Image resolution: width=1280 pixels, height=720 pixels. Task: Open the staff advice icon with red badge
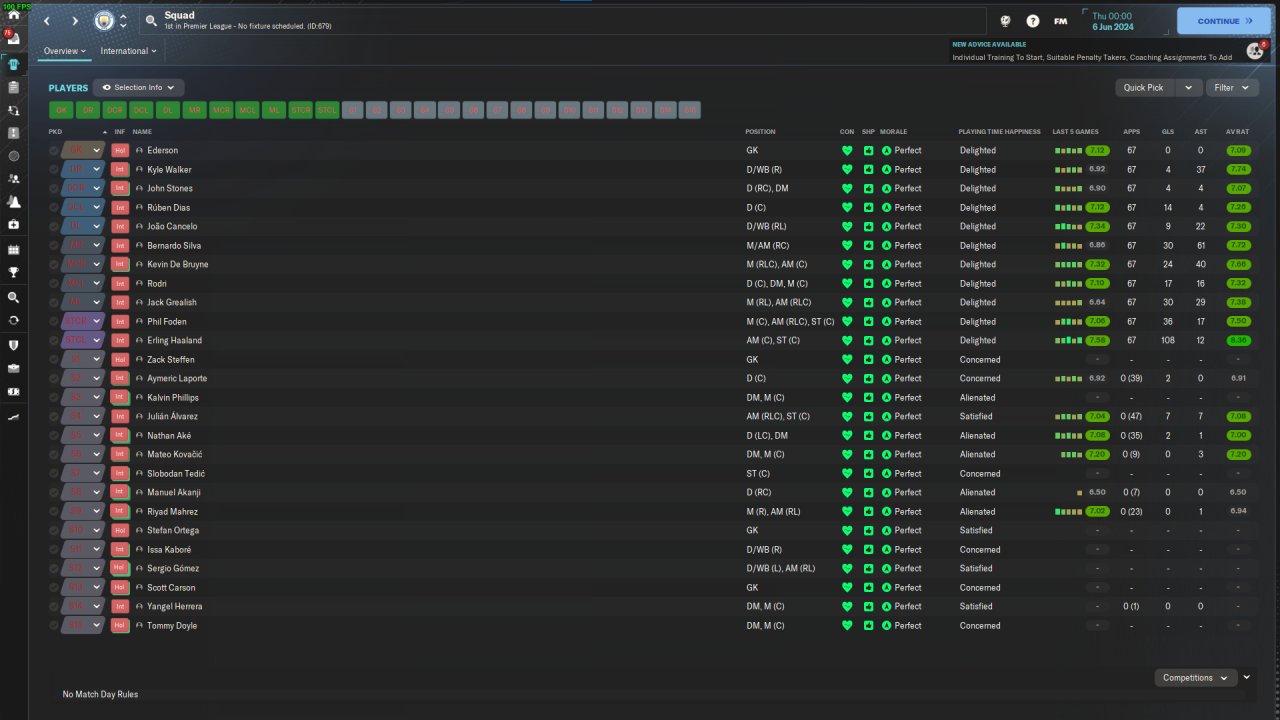pos(1255,51)
